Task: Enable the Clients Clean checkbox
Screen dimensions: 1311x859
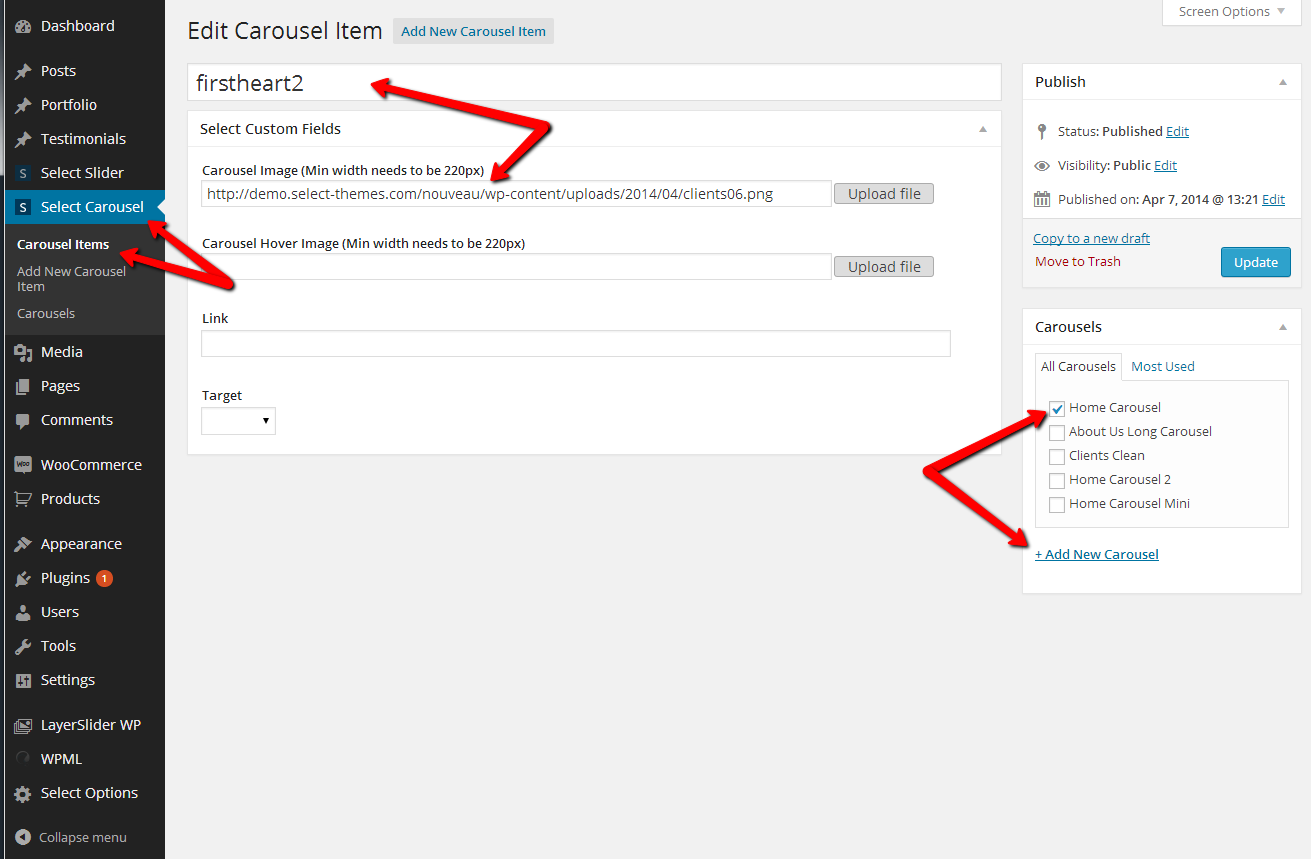Action: click(1057, 456)
